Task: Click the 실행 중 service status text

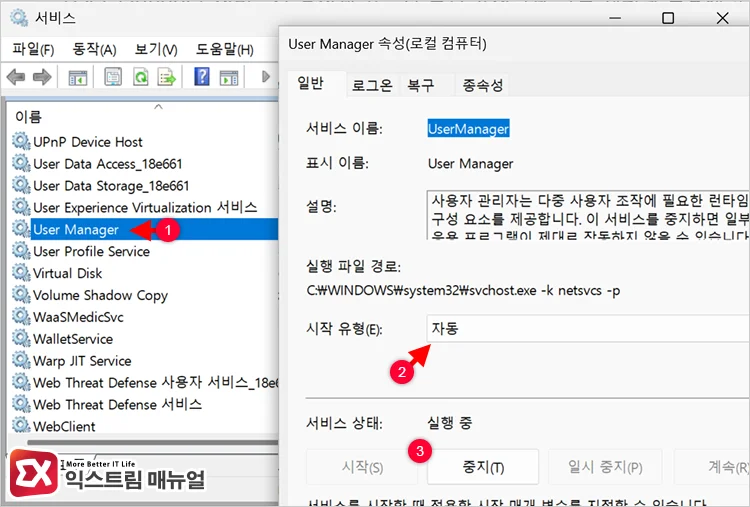Action: pyautogui.click(x=449, y=422)
